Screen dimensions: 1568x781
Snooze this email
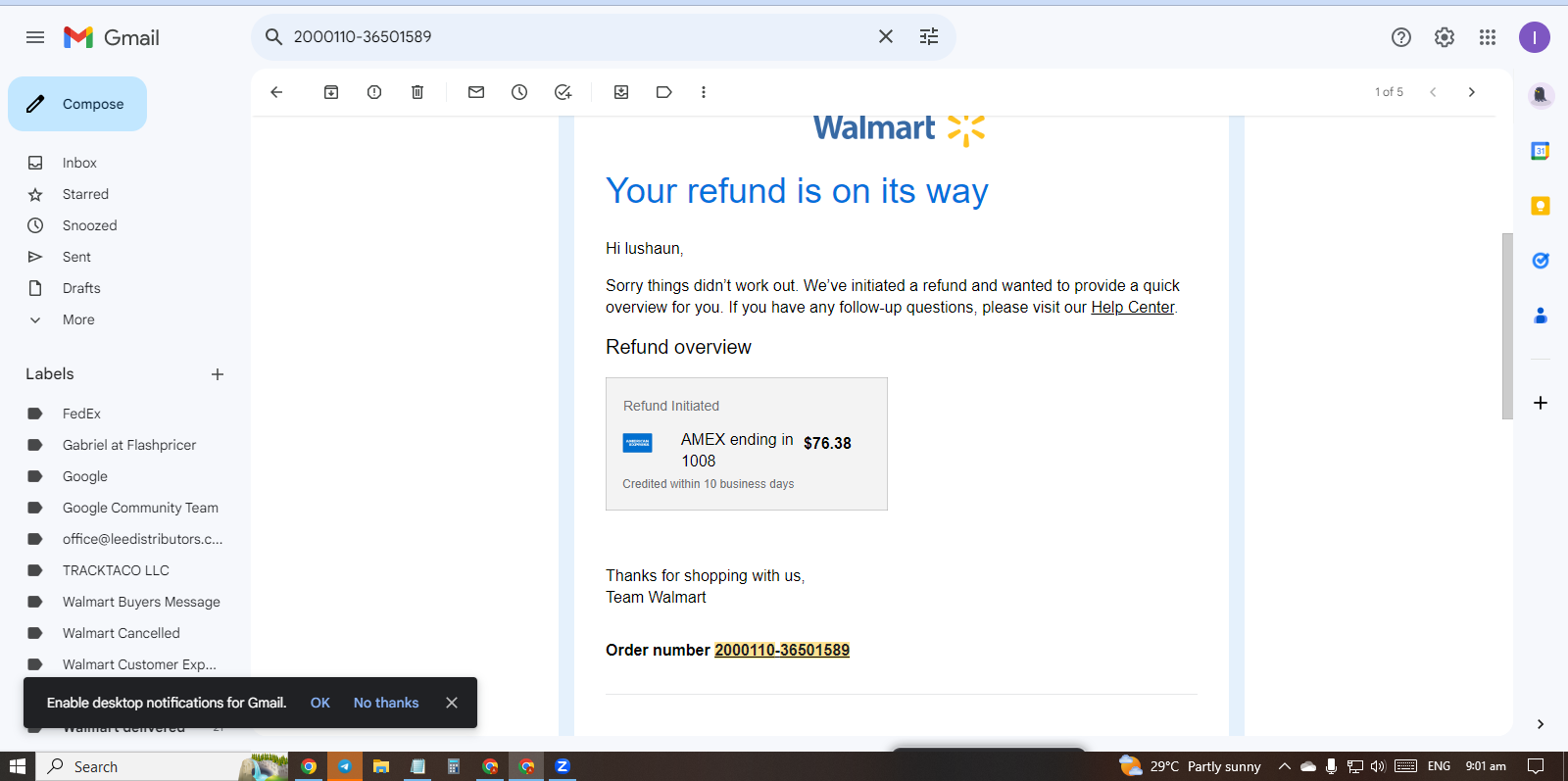click(x=519, y=92)
